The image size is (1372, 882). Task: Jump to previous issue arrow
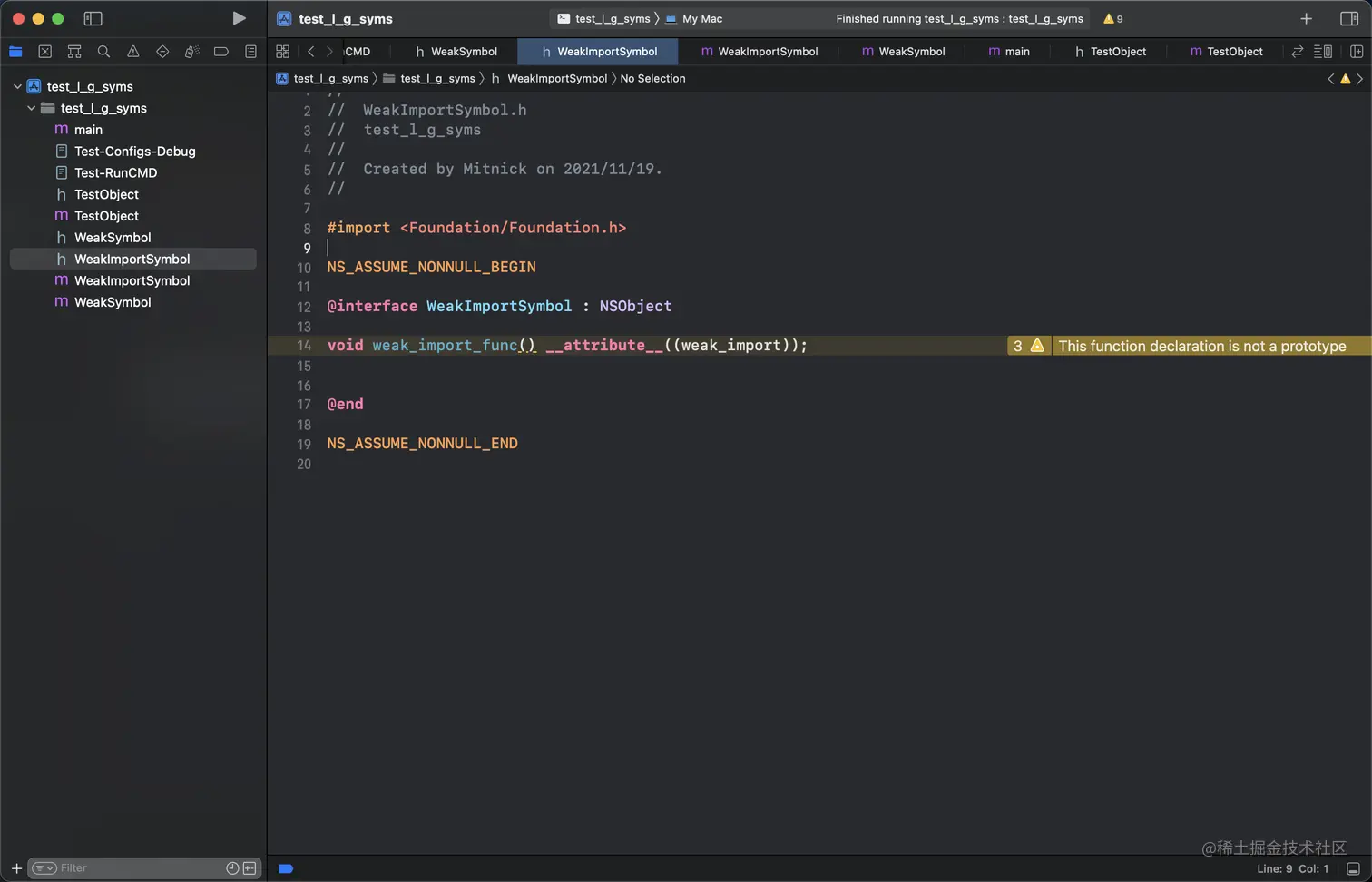[1331, 79]
